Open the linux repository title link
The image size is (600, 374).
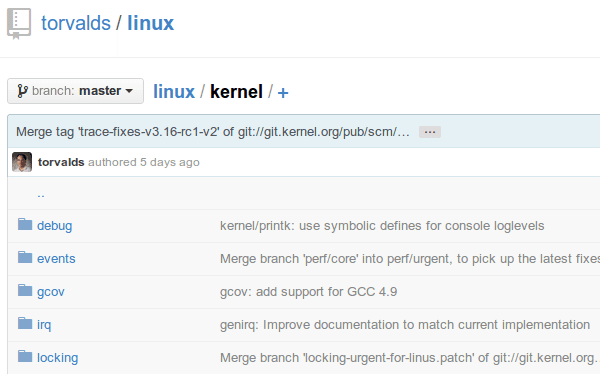[x=150, y=23]
